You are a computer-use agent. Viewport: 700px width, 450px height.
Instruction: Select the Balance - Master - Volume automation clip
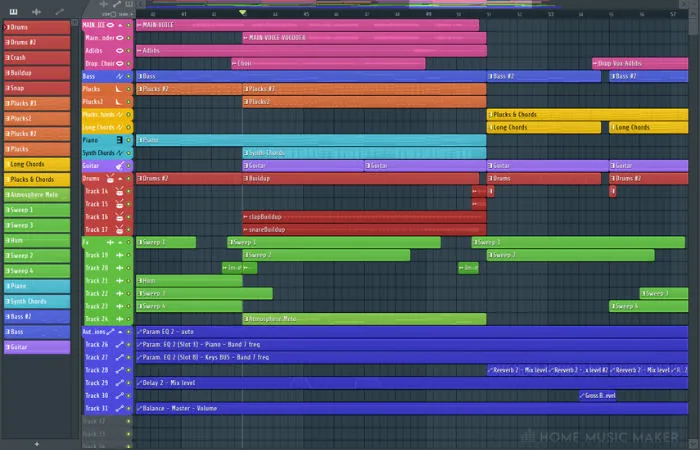pos(412,408)
